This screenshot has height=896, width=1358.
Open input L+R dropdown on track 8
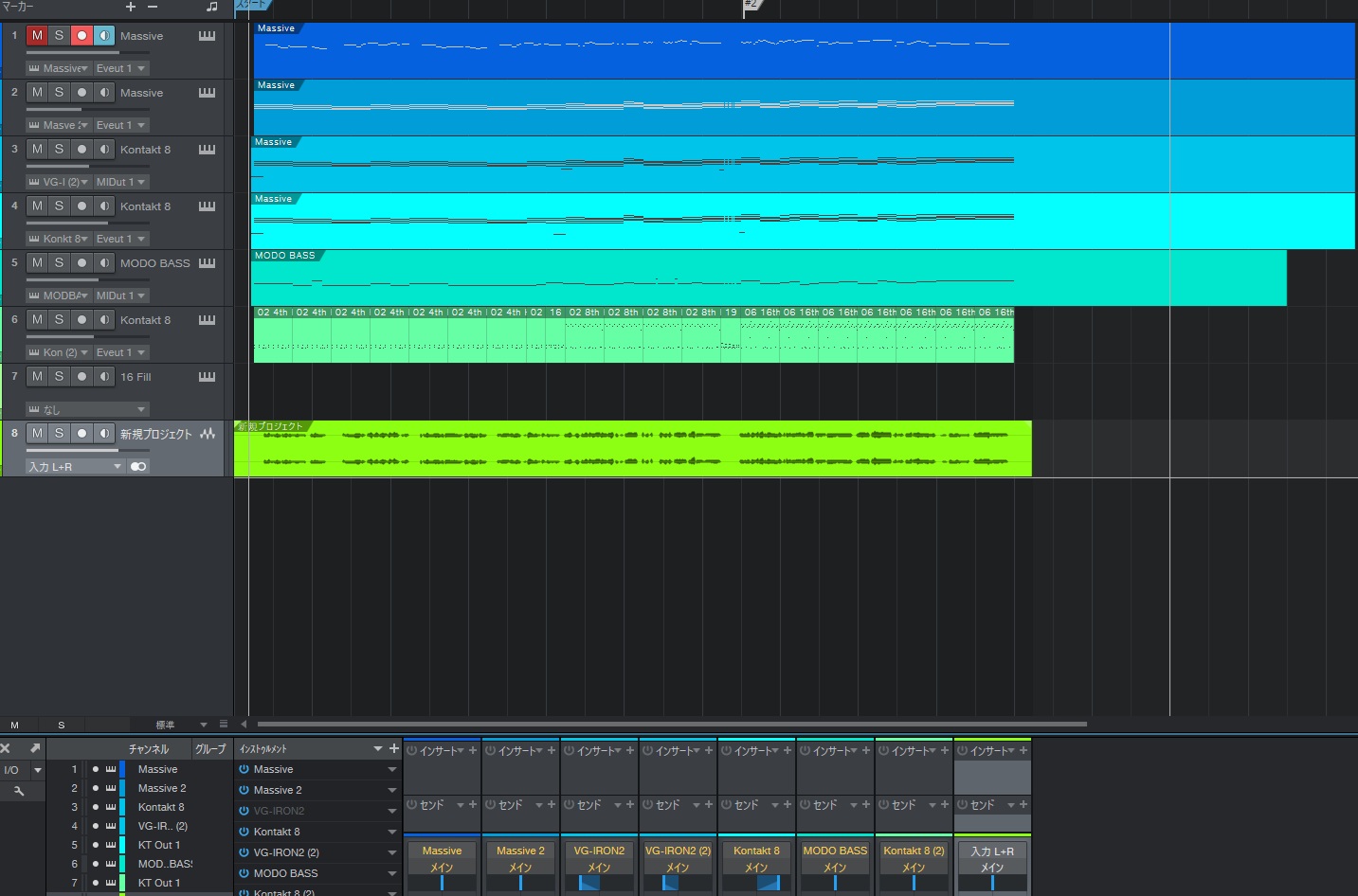point(76,466)
